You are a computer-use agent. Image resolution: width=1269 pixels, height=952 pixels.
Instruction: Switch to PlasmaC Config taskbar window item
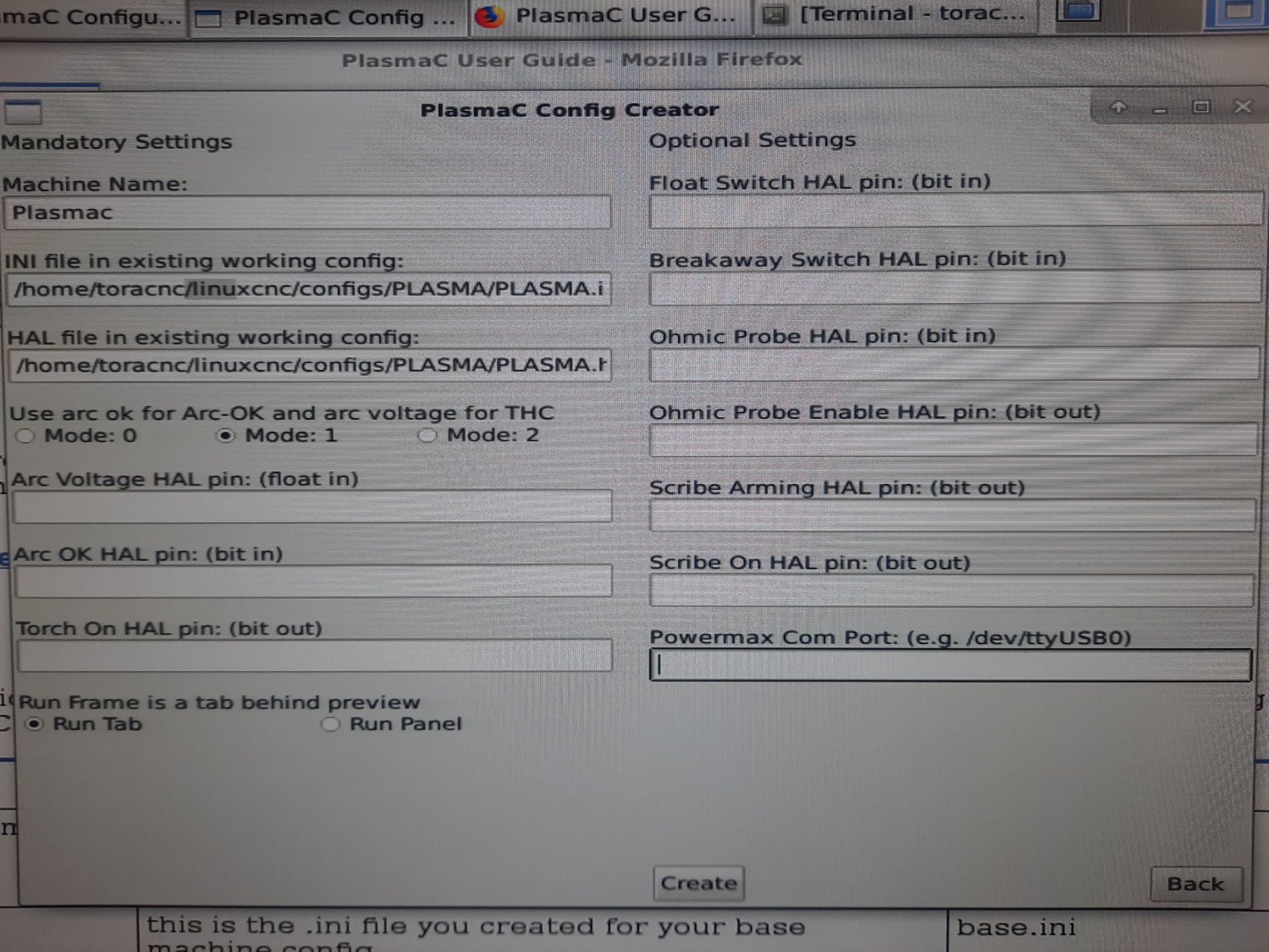coord(328,18)
